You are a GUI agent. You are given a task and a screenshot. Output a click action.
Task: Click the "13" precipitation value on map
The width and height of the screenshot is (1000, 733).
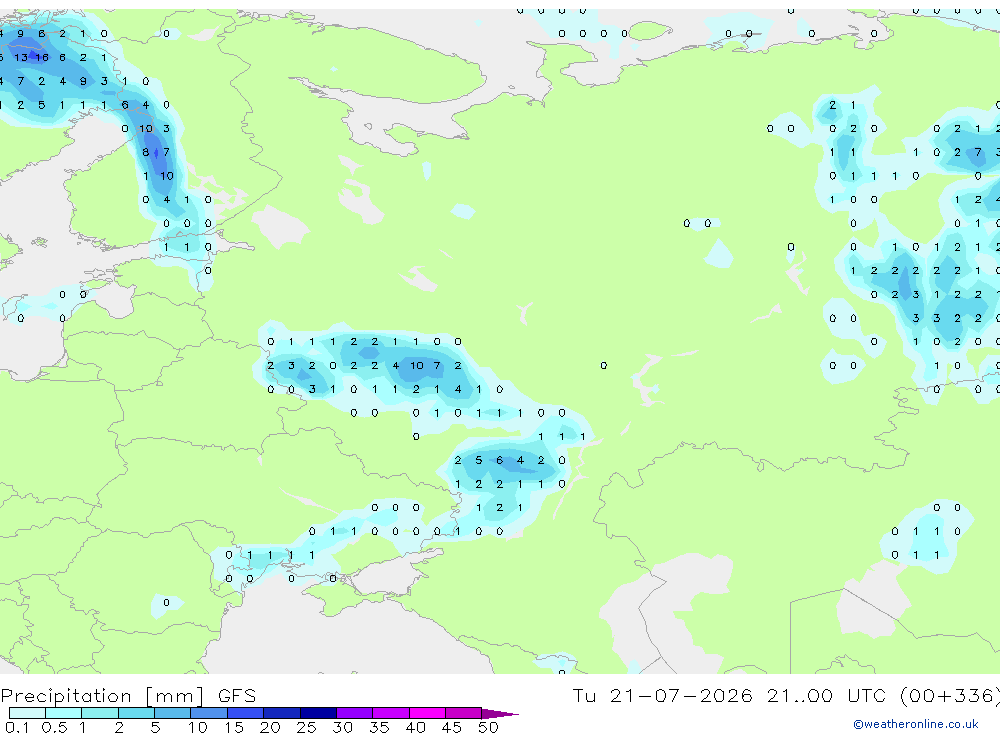pos(21,57)
